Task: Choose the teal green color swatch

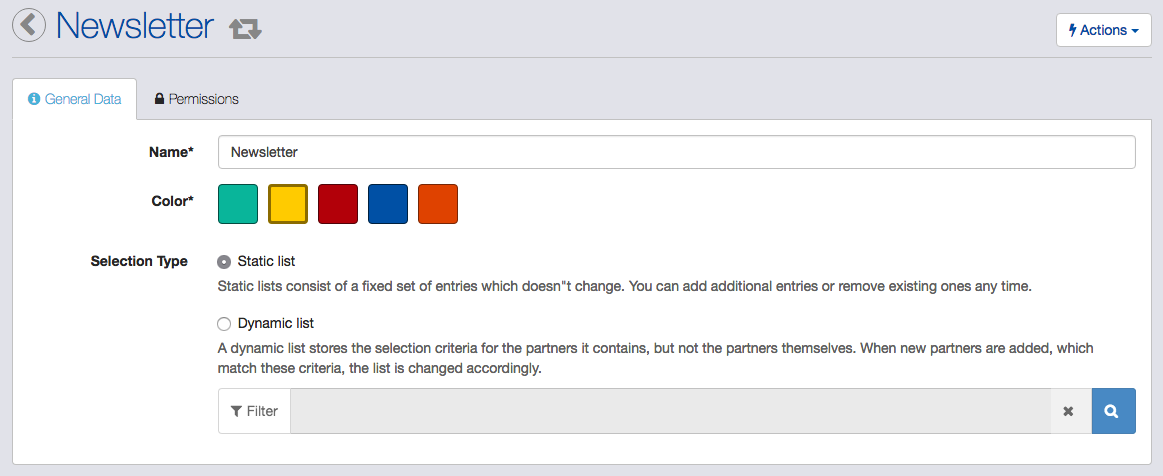Action: (238, 204)
